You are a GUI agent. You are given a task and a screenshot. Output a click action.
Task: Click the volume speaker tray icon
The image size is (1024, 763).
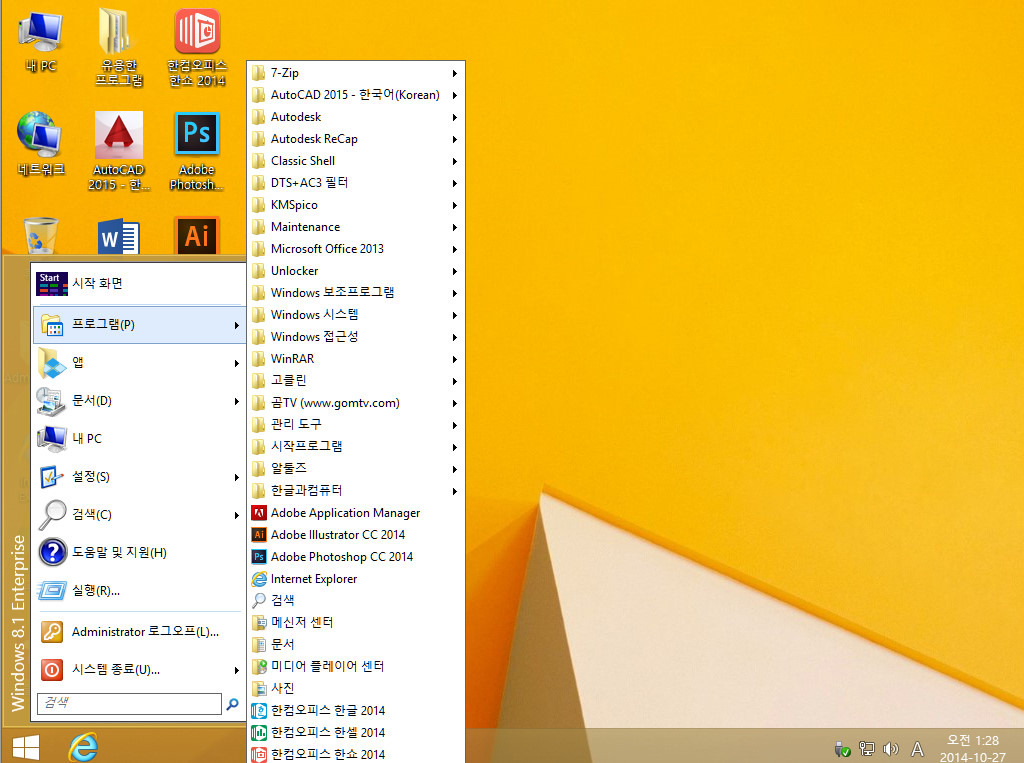pyautogui.click(x=891, y=749)
